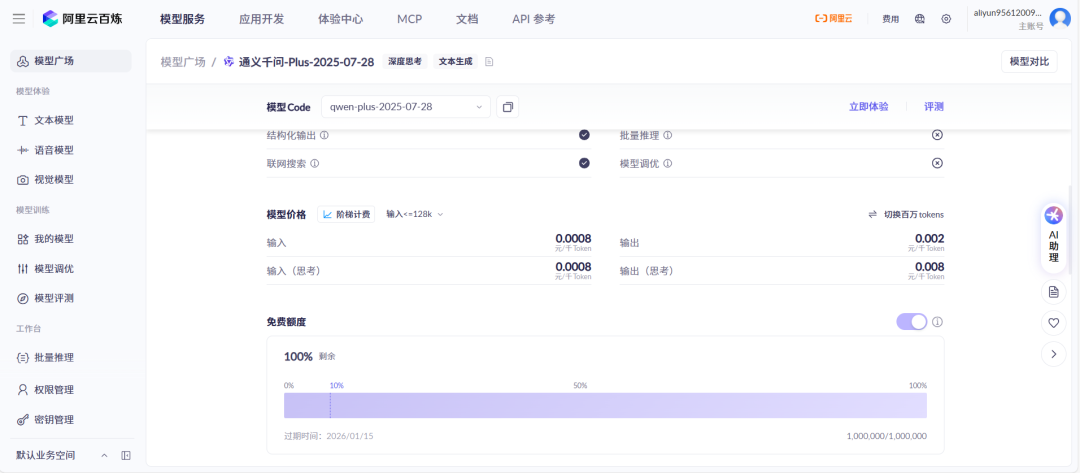Click the heart favorite icon on right

pos(1053,323)
